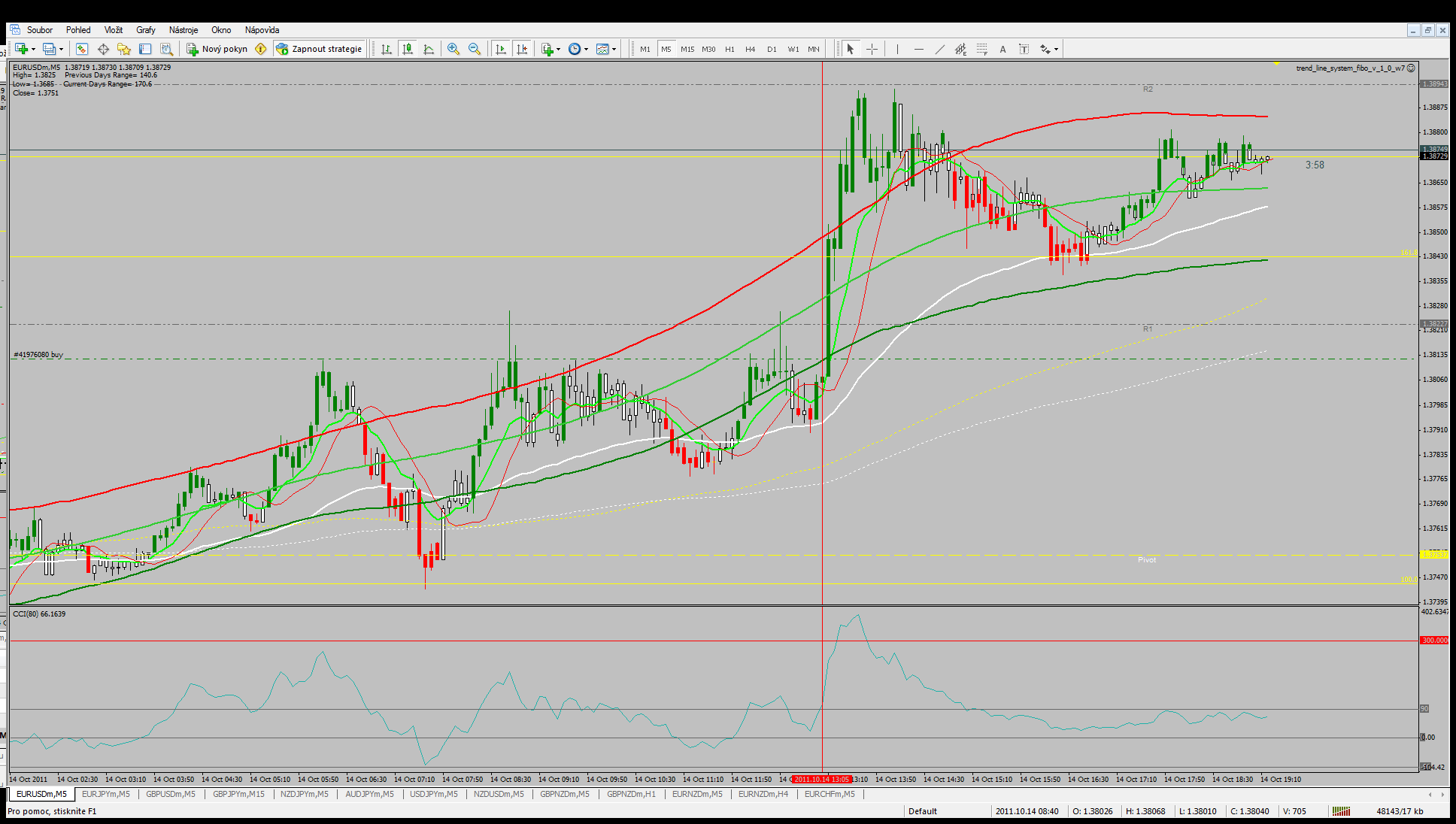The image size is (1456, 824).
Task: Switch timeframe to W1
Action: 793,49
